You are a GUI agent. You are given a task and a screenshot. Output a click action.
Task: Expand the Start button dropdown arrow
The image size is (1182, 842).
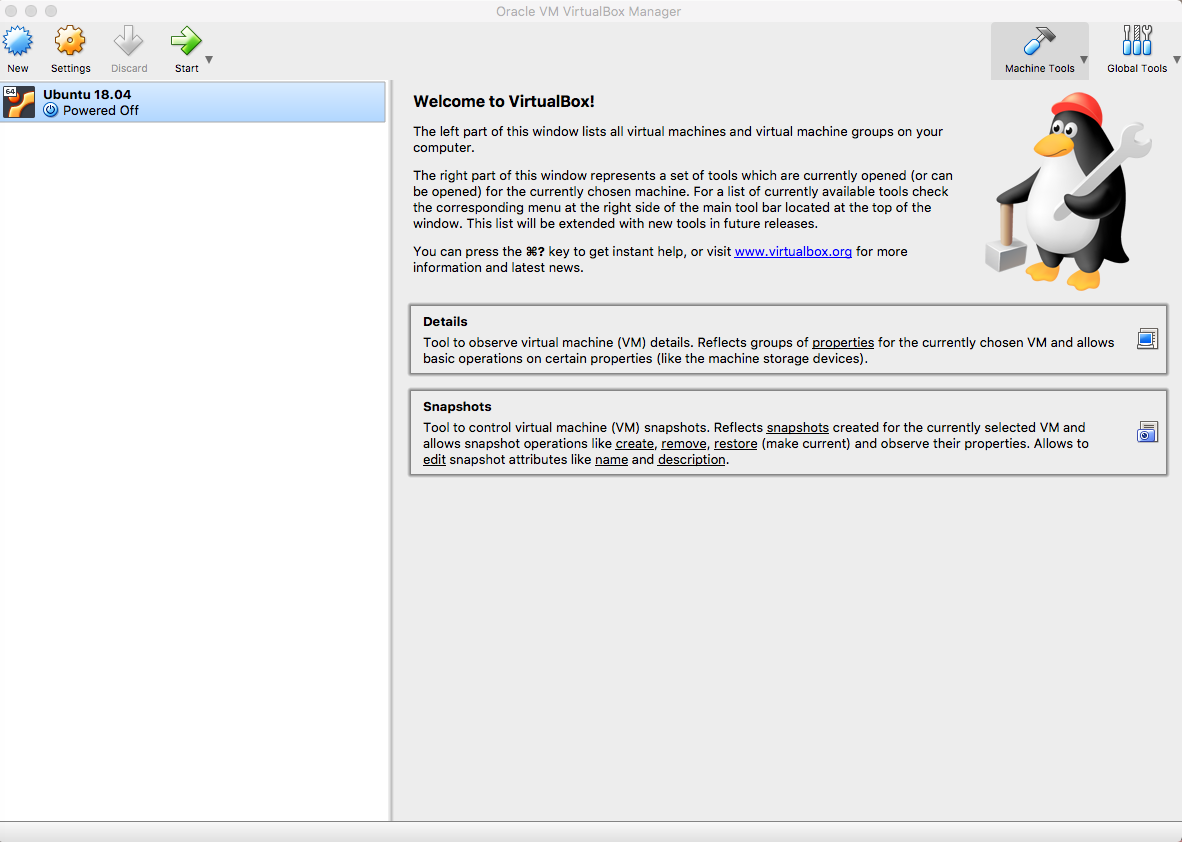coord(209,60)
